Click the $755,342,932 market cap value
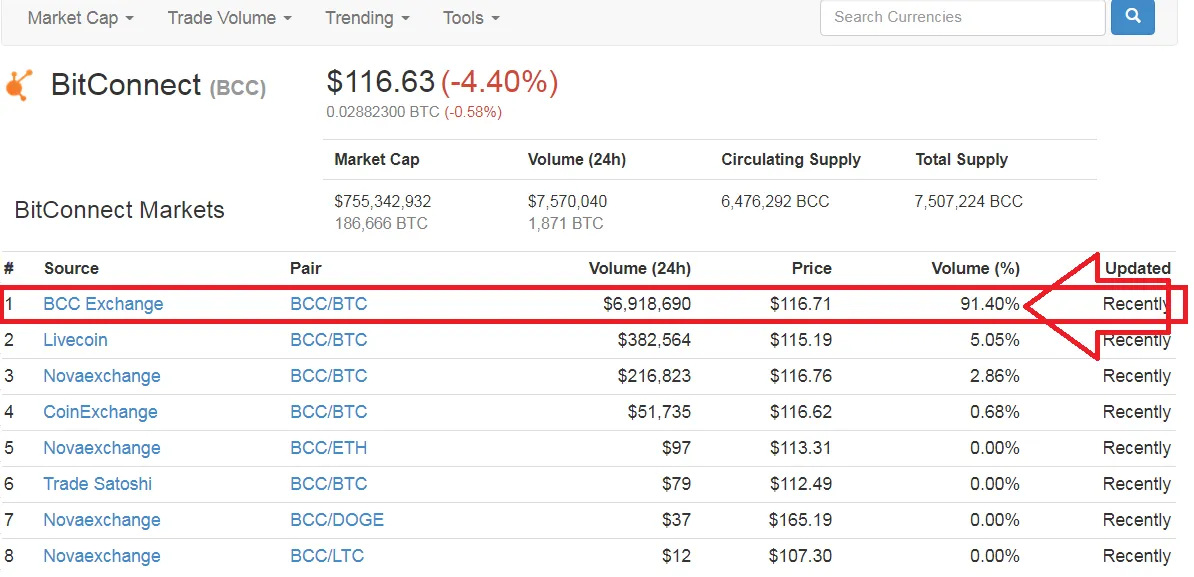The width and height of the screenshot is (1194, 577). pyautogui.click(x=383, y=202)
